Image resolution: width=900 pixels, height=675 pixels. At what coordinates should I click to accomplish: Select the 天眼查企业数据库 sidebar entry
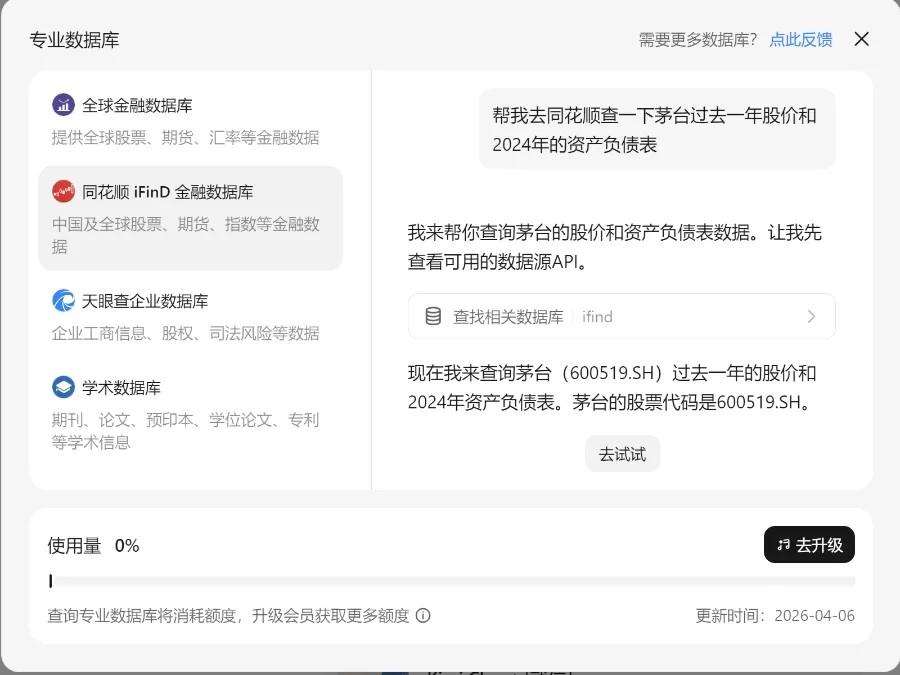tap(190, 314)
